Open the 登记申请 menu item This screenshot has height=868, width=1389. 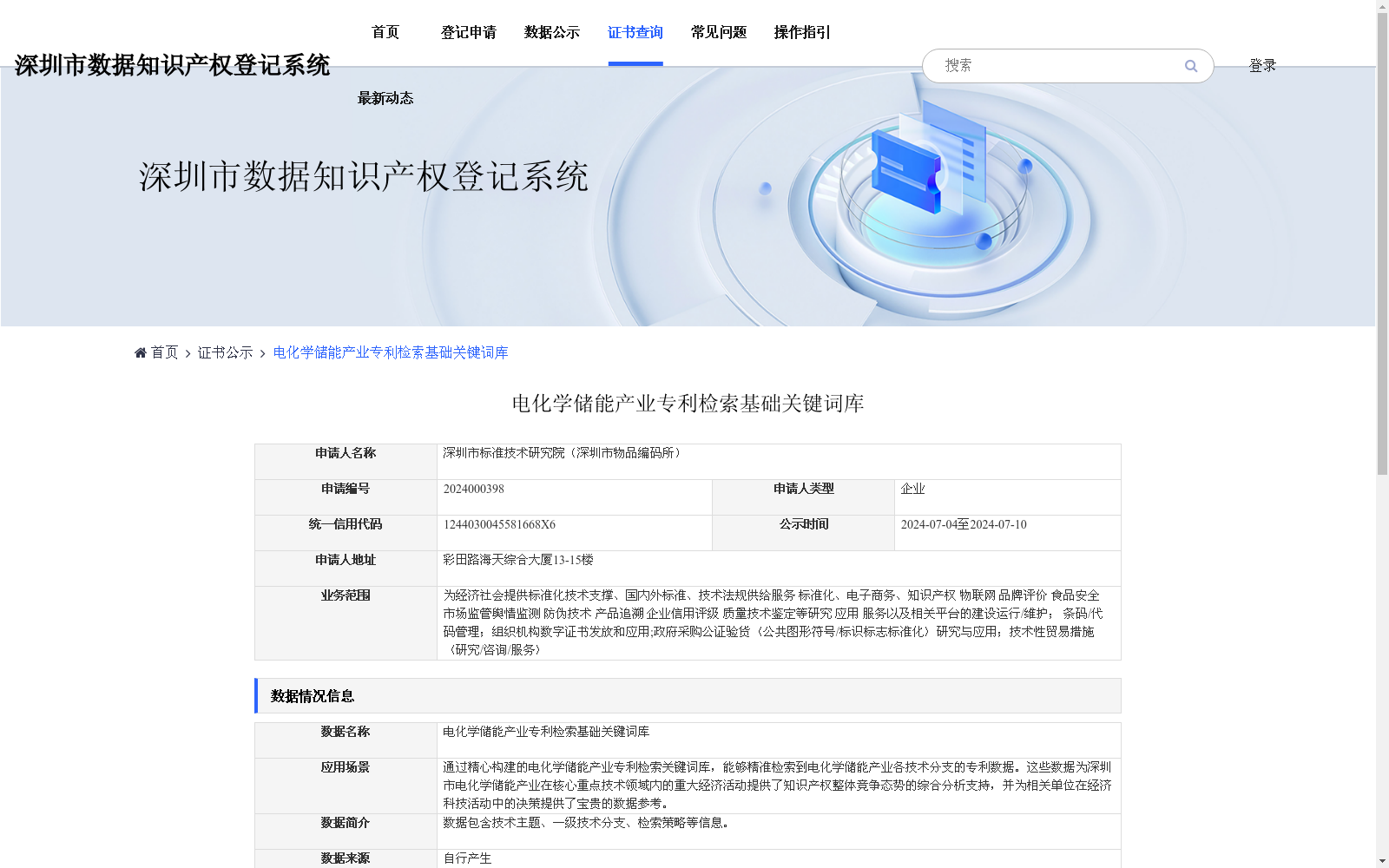pos(469,32)
